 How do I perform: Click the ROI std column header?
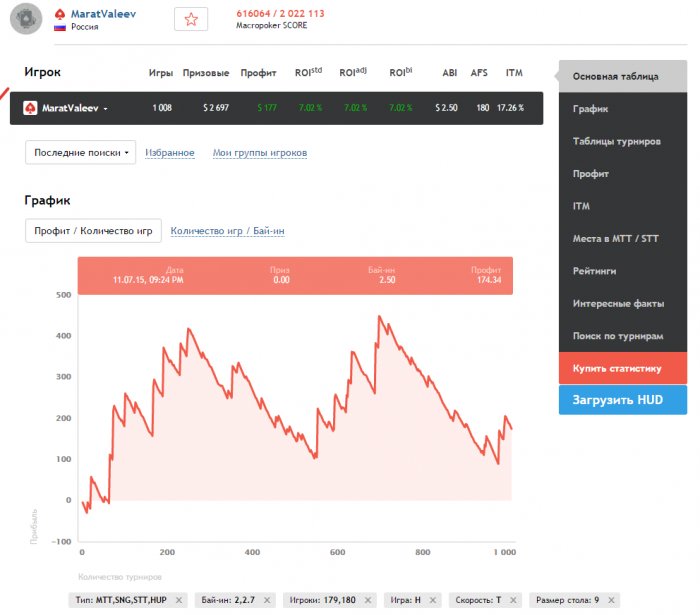pyautogui.click(x=308, y=72)
